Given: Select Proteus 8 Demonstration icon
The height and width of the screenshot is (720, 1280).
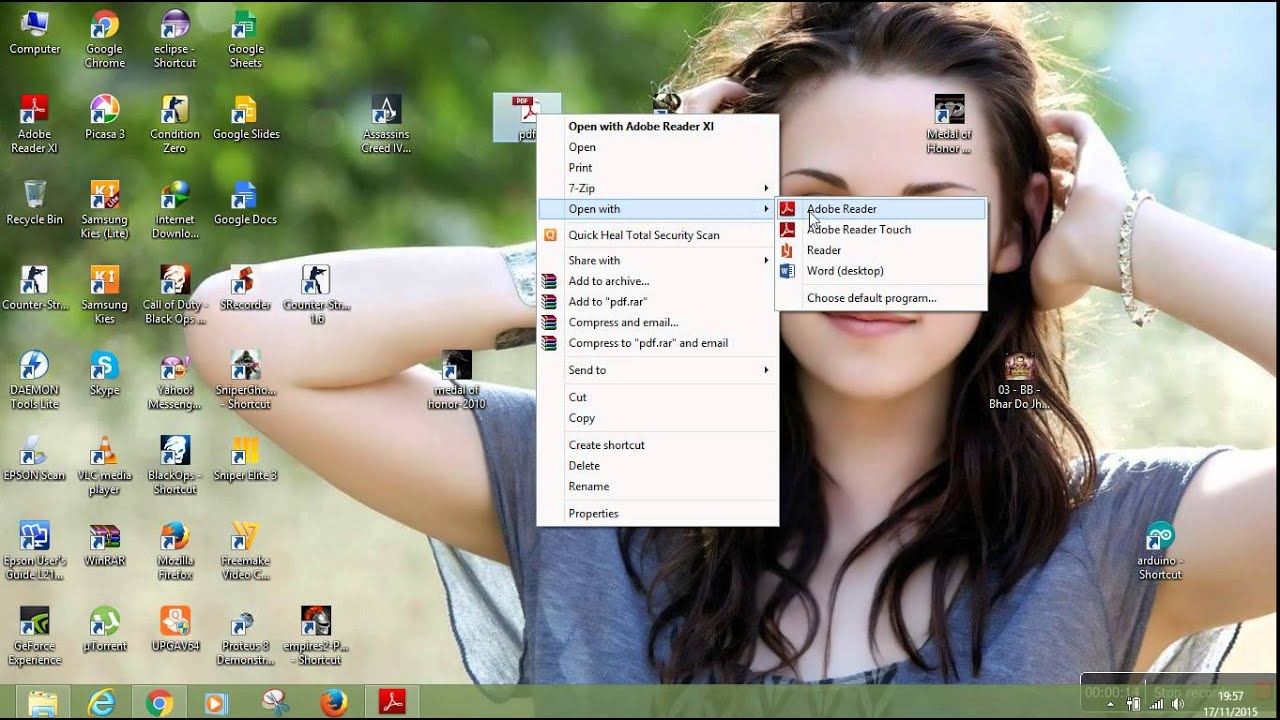Looking at the screenshot, I should point(245,636).
